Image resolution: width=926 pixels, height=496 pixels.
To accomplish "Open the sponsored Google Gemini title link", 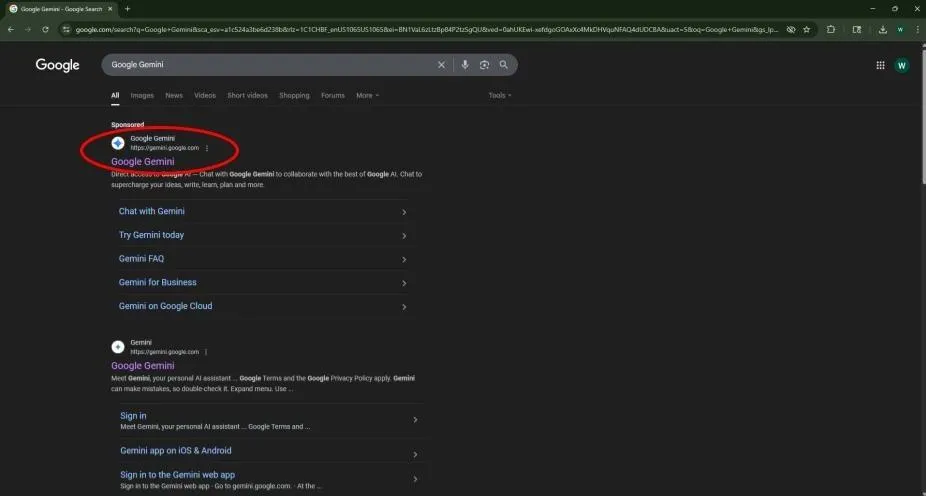I will (x=143, y=161).
